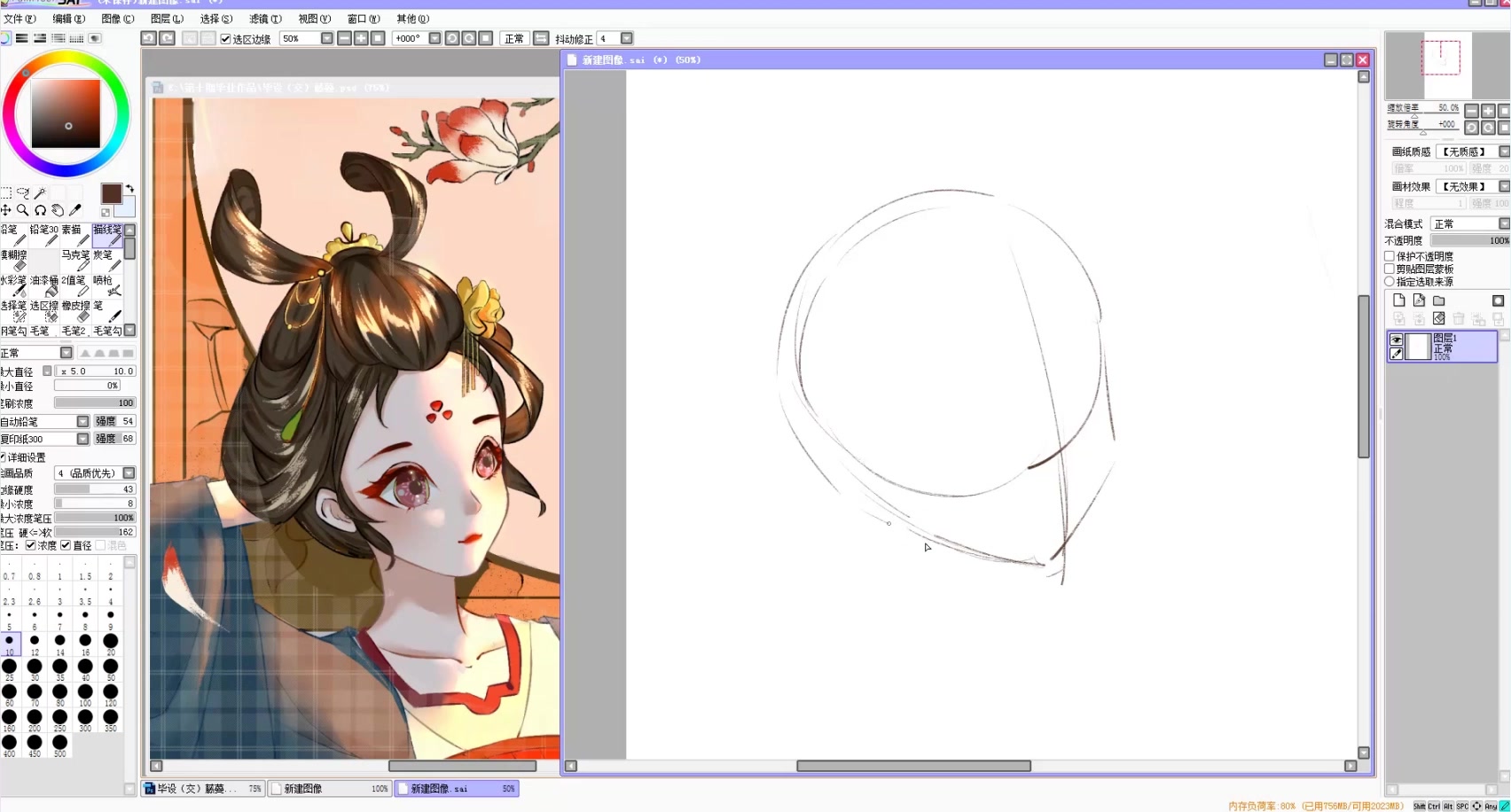Adjust the 笔刷浓度 brush density slider

(94, 402)
